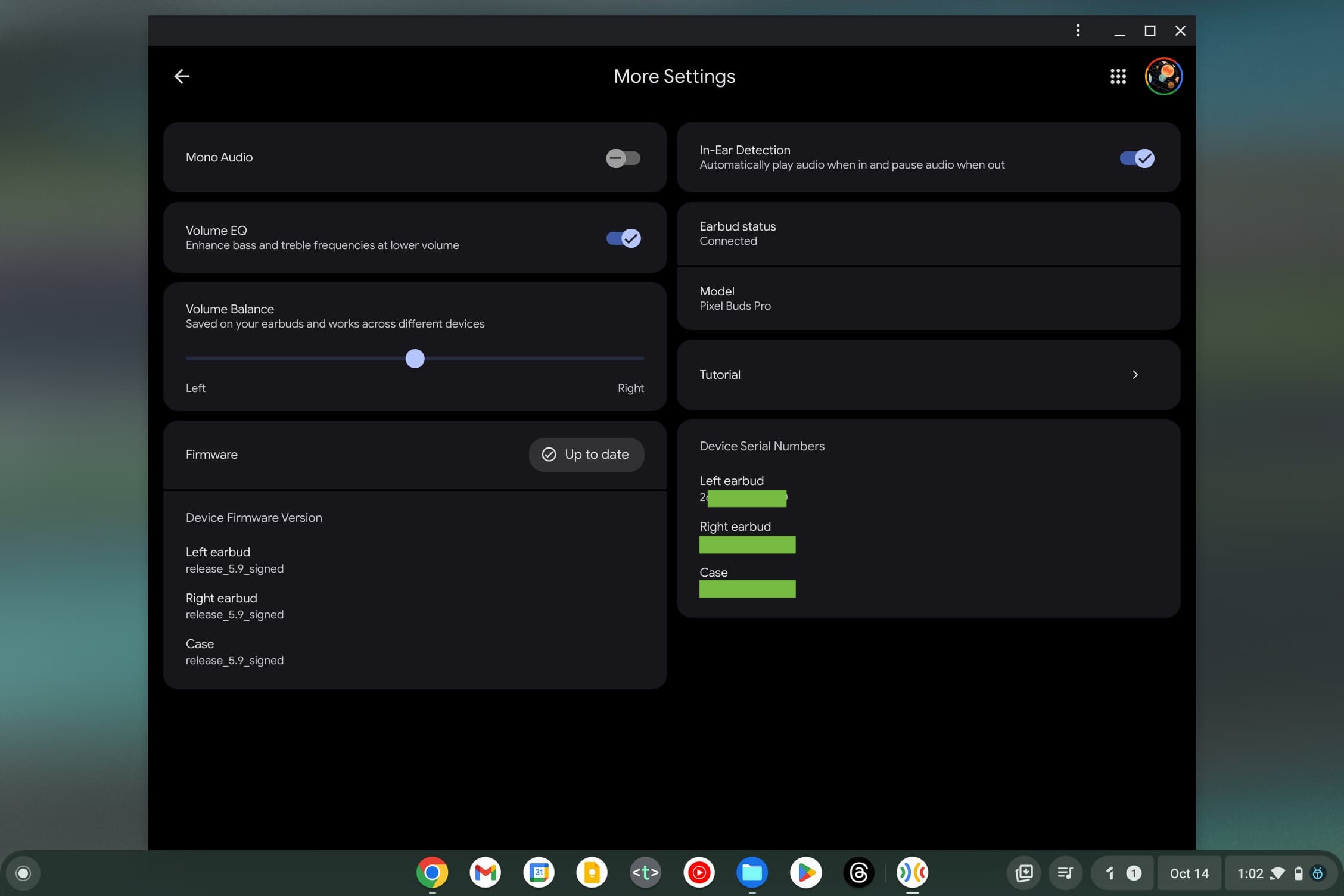
Task: Disable In-Ear Detection toggle
Action: tap(1136, 158)
